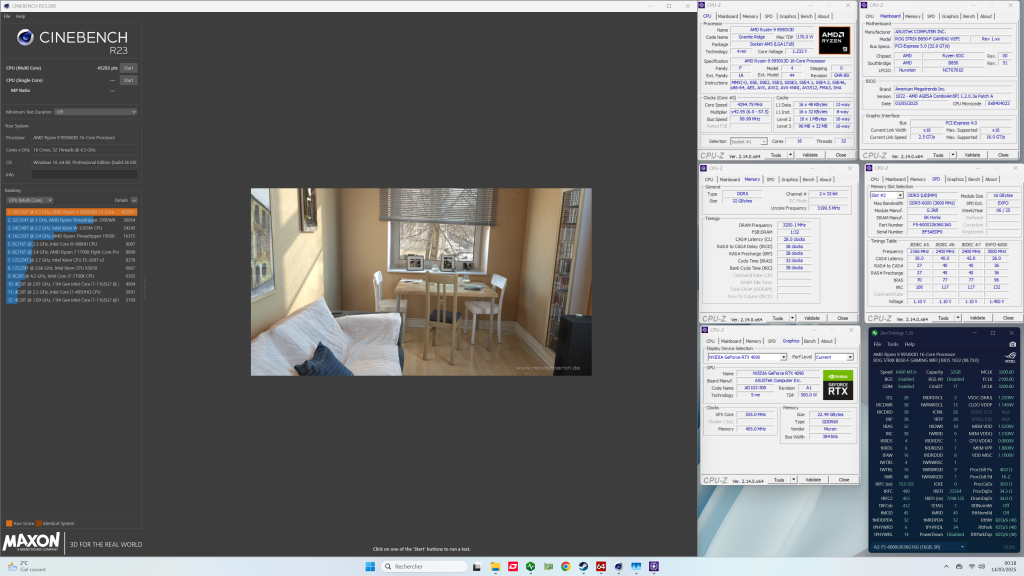
Task: Select the Xeon W-3265M ranking row
Action: 72,228
